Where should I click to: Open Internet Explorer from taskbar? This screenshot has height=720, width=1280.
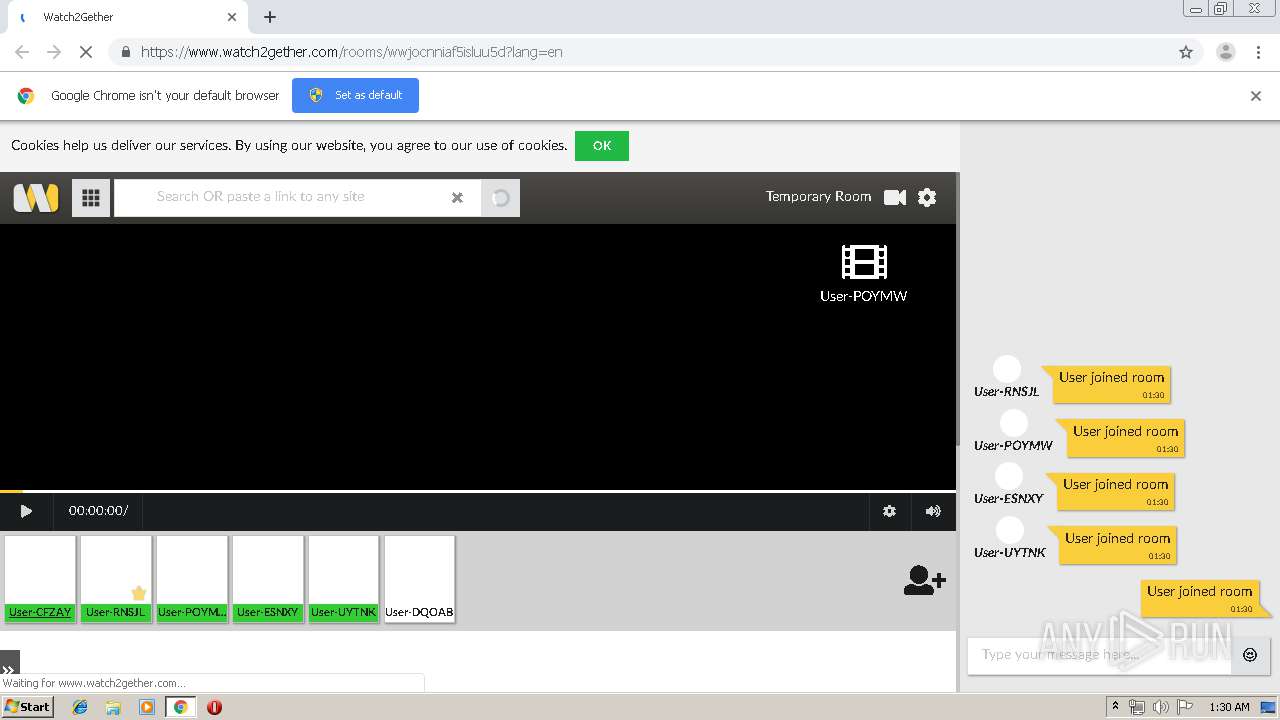coord(80,707)
